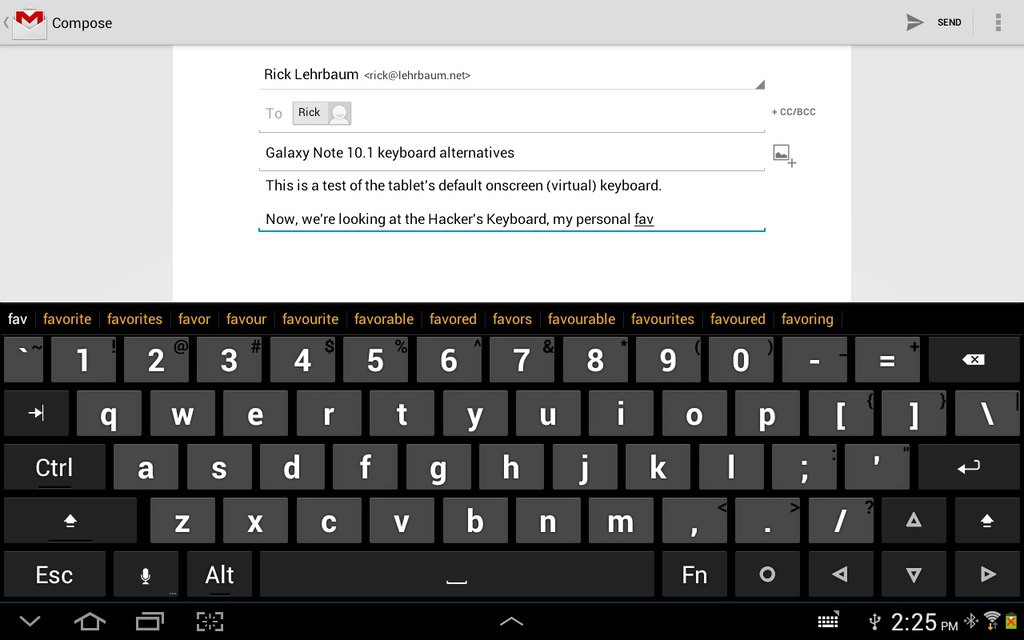Tap the letter q key

109,413
